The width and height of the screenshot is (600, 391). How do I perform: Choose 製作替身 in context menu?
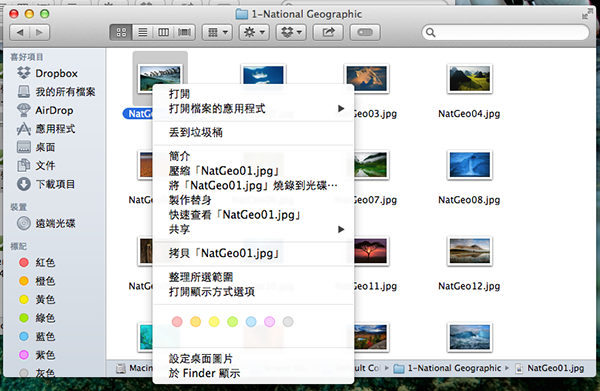point(253,200)
